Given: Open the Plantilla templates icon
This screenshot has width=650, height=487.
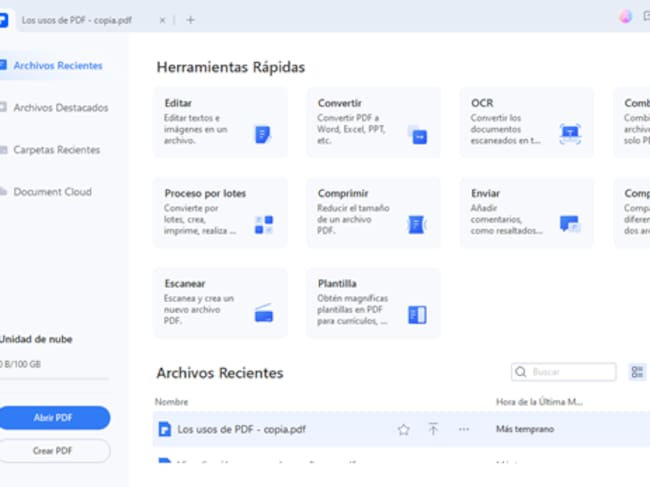Looking at the screenshot, I should [x=417, y=314].
